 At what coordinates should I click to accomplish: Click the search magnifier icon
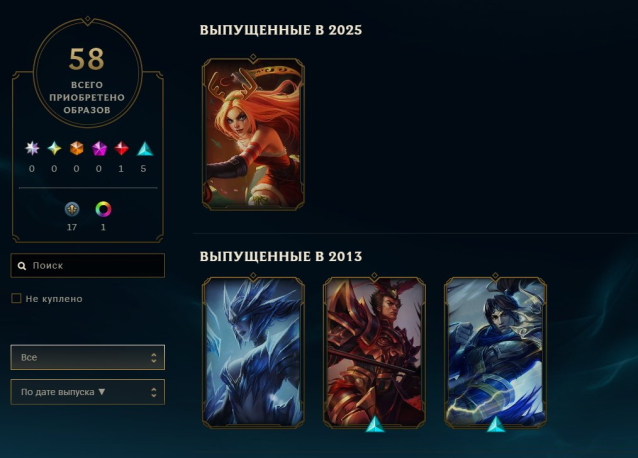[x=22, y=266]
